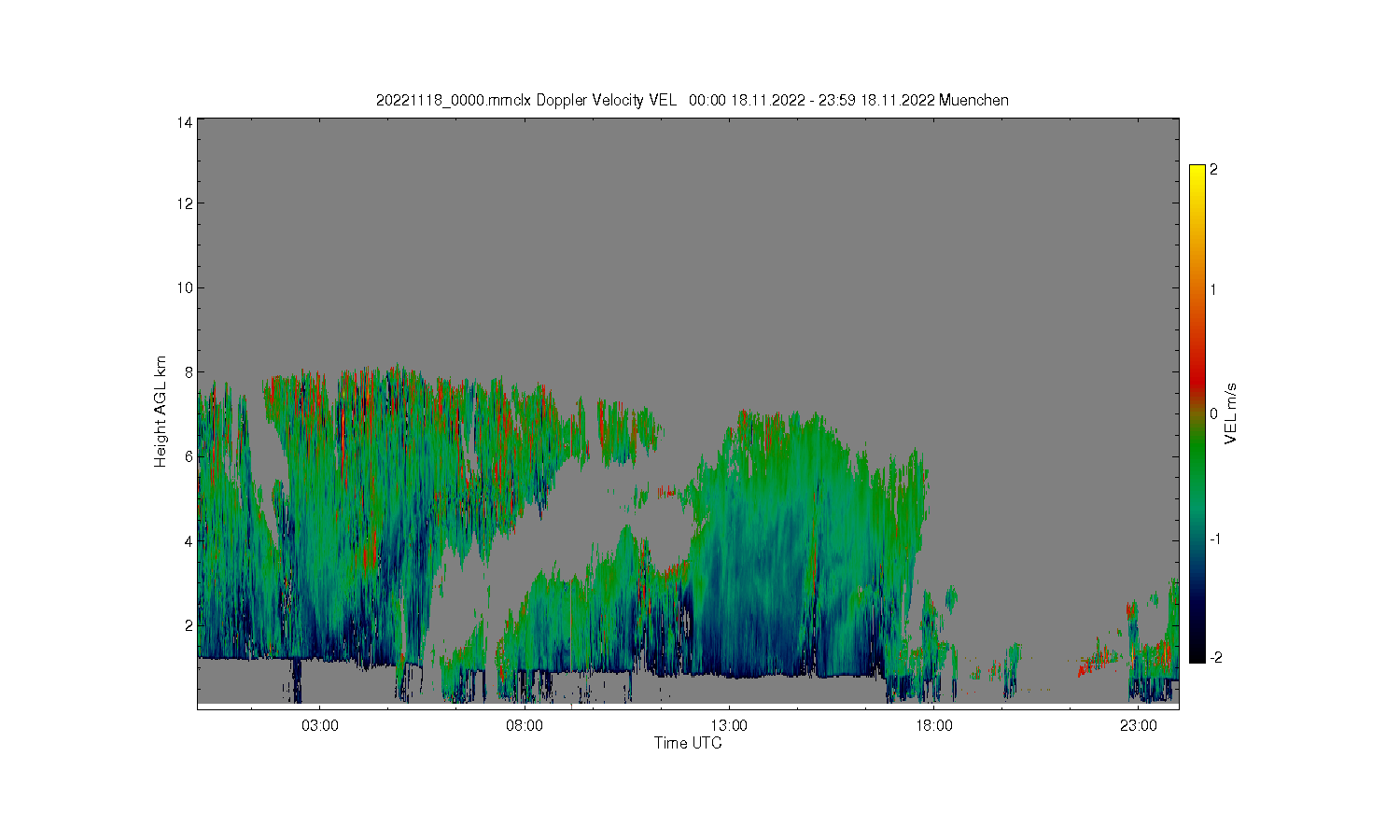Click the height axis label '14'
The image size is (1400, 840).
point(185,122)
